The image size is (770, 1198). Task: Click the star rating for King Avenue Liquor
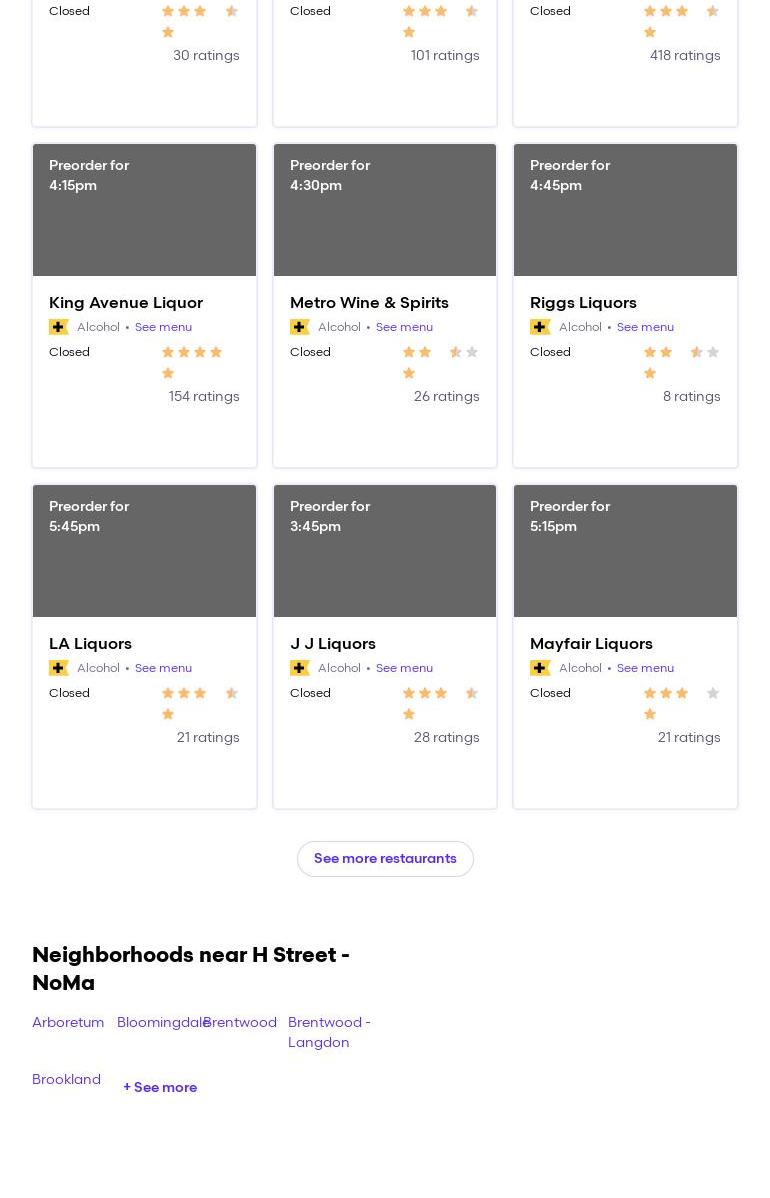(199, 362)
